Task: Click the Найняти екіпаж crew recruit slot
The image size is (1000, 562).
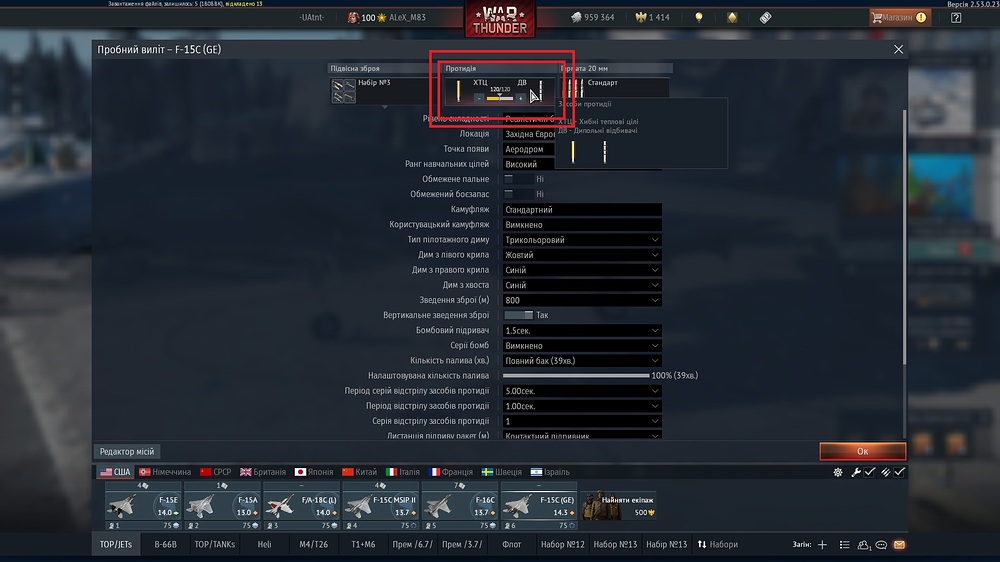Action: pyautogui.click(x=619, y=507)
